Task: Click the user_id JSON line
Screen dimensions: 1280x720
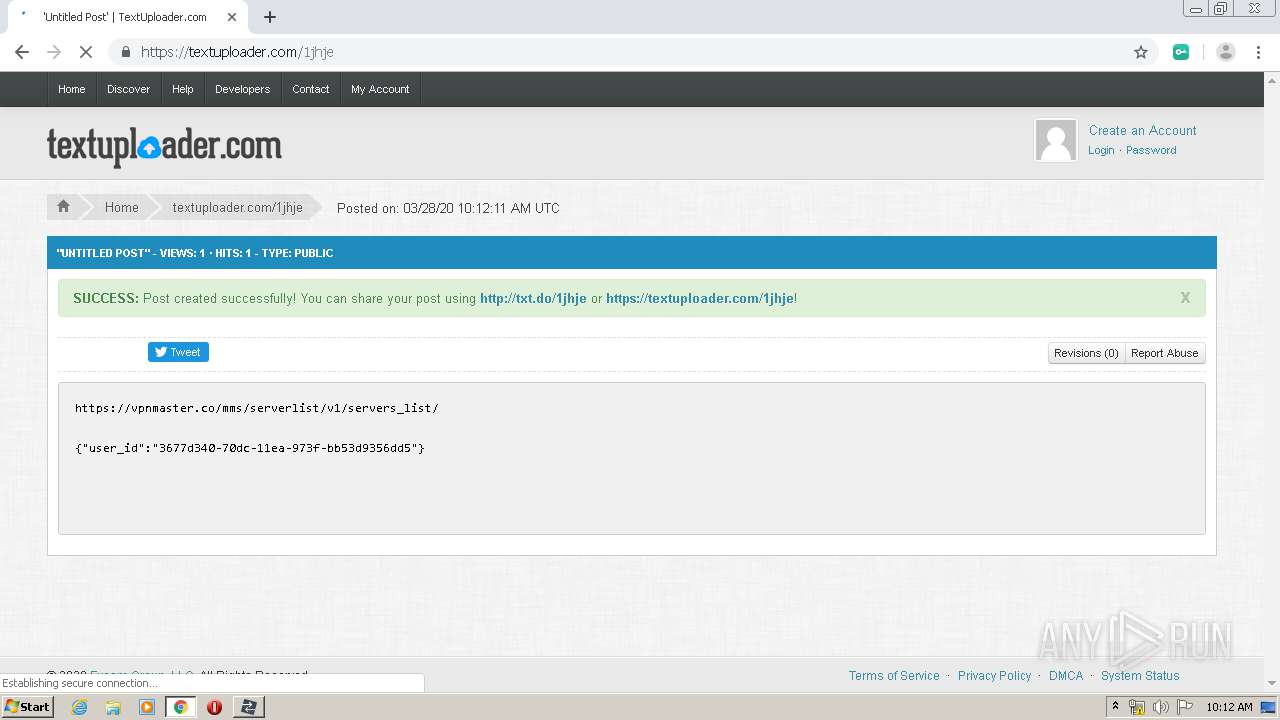Action: click(x=250, y=448)
